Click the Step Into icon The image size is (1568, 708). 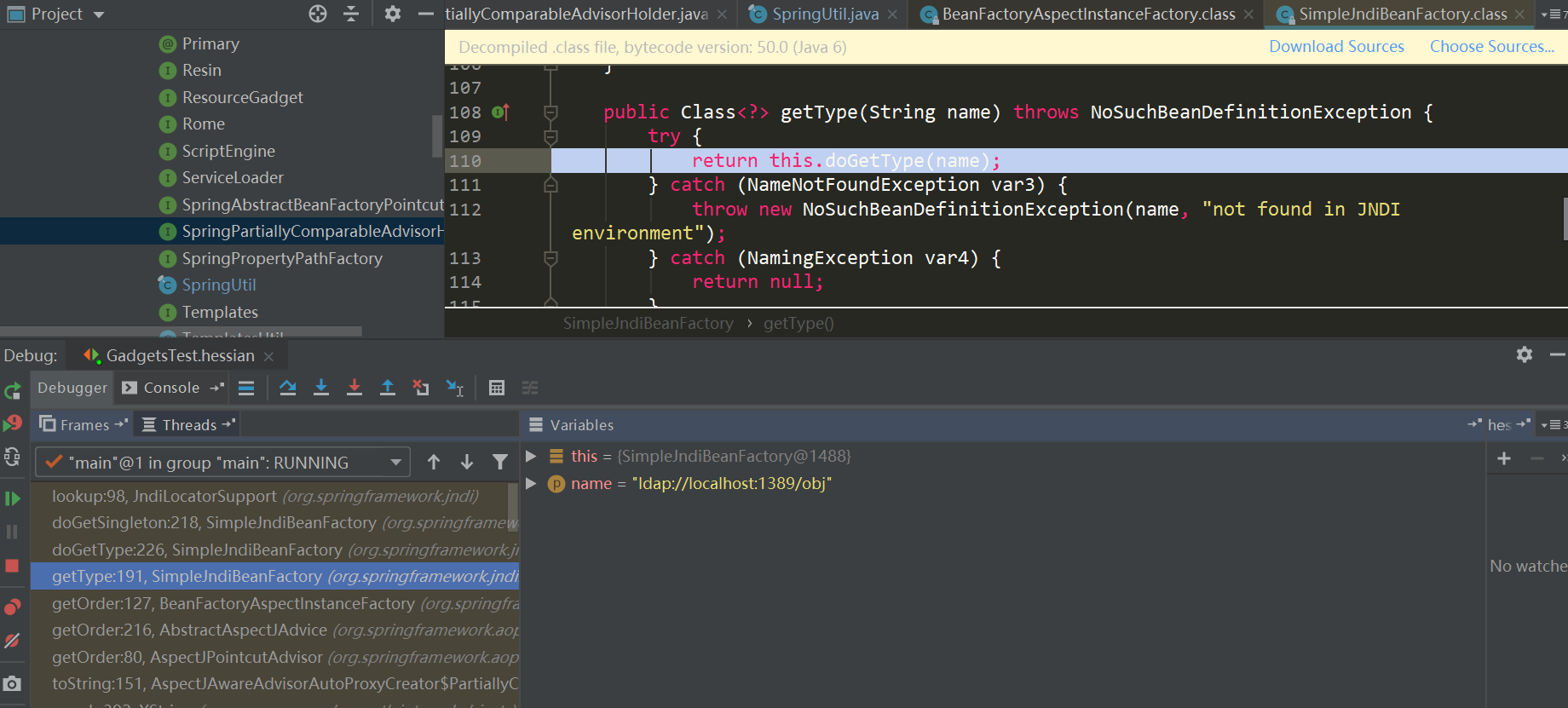click(x=321, y=388)
